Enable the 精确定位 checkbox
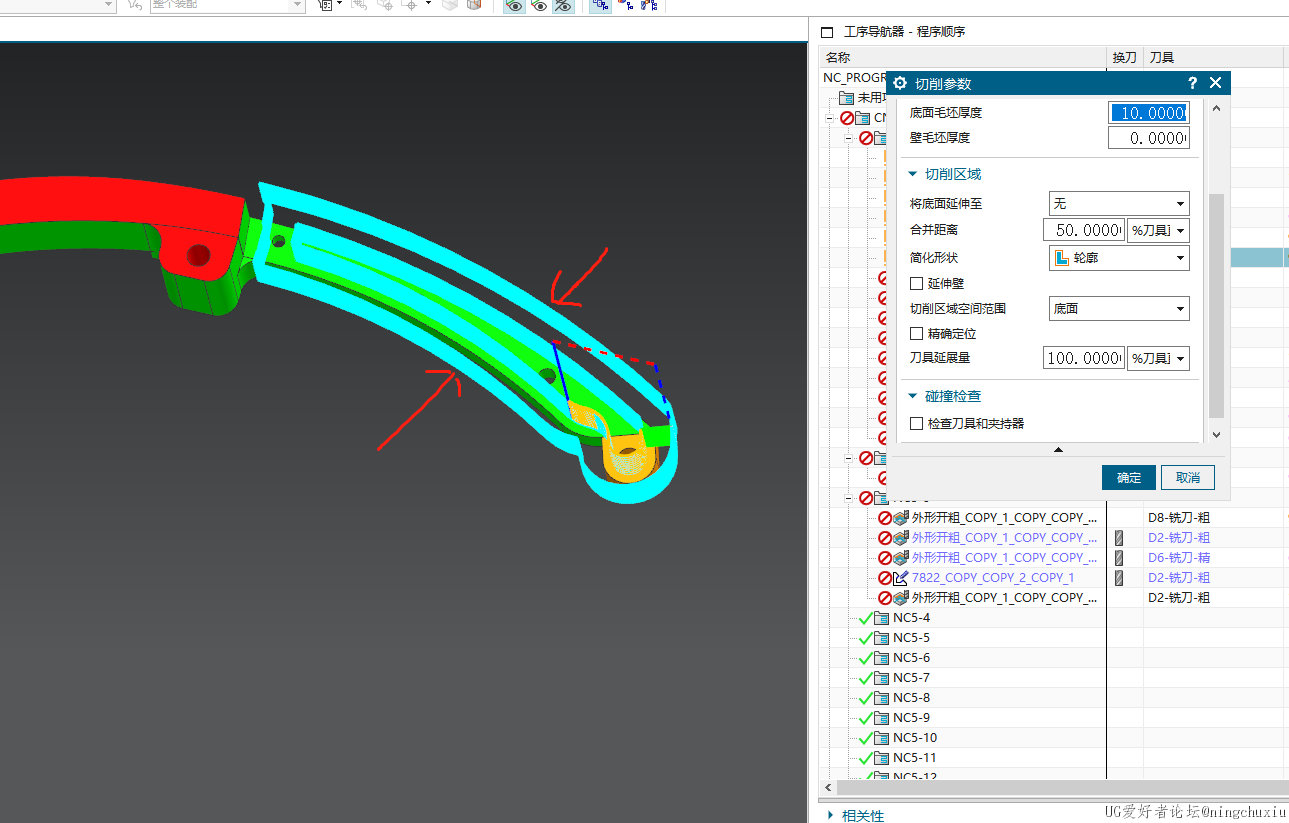Image resolution: width=1289 pixels, height=823 pixels. point(916,334)
